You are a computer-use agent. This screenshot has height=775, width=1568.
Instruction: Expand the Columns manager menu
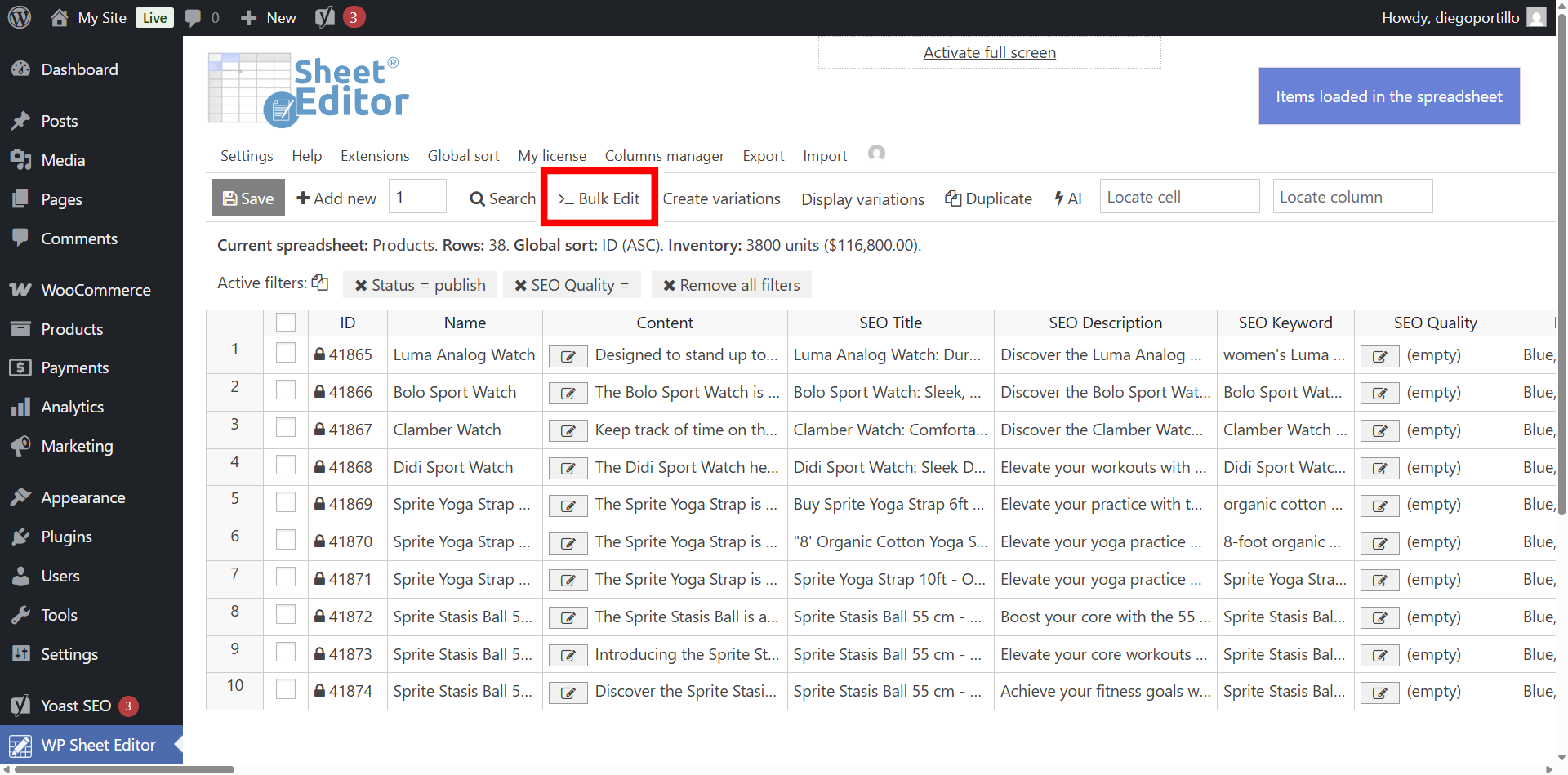click(664, 155)
